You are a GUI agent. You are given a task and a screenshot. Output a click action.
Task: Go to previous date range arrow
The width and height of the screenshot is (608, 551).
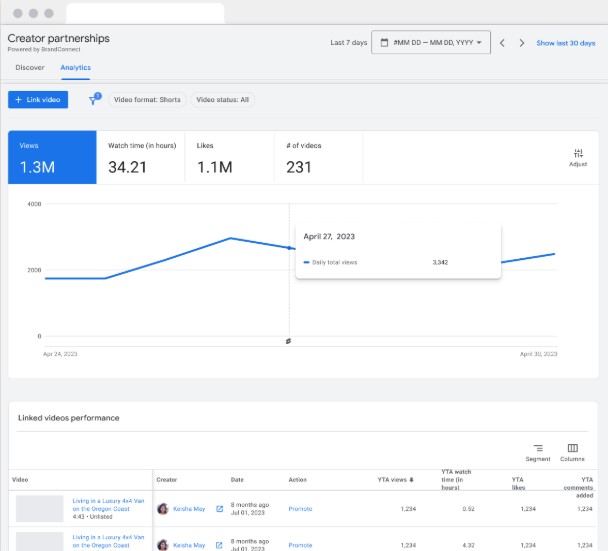tap(502, 43)
